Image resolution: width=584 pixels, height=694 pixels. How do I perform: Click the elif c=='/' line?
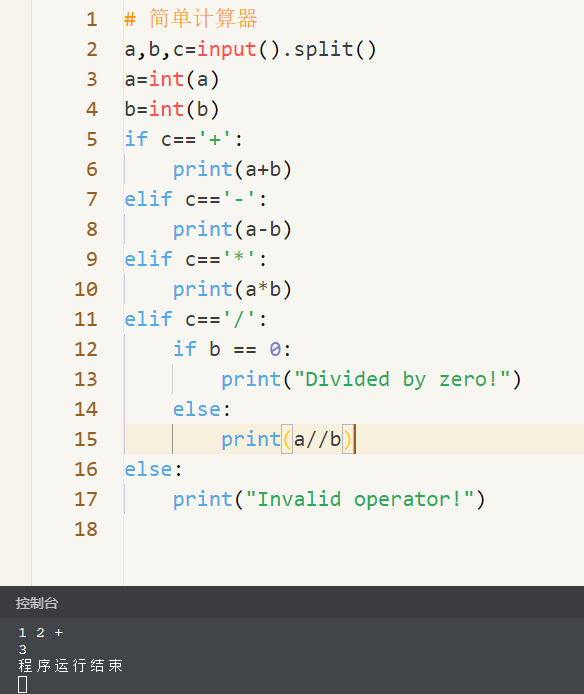coord(196,319)
